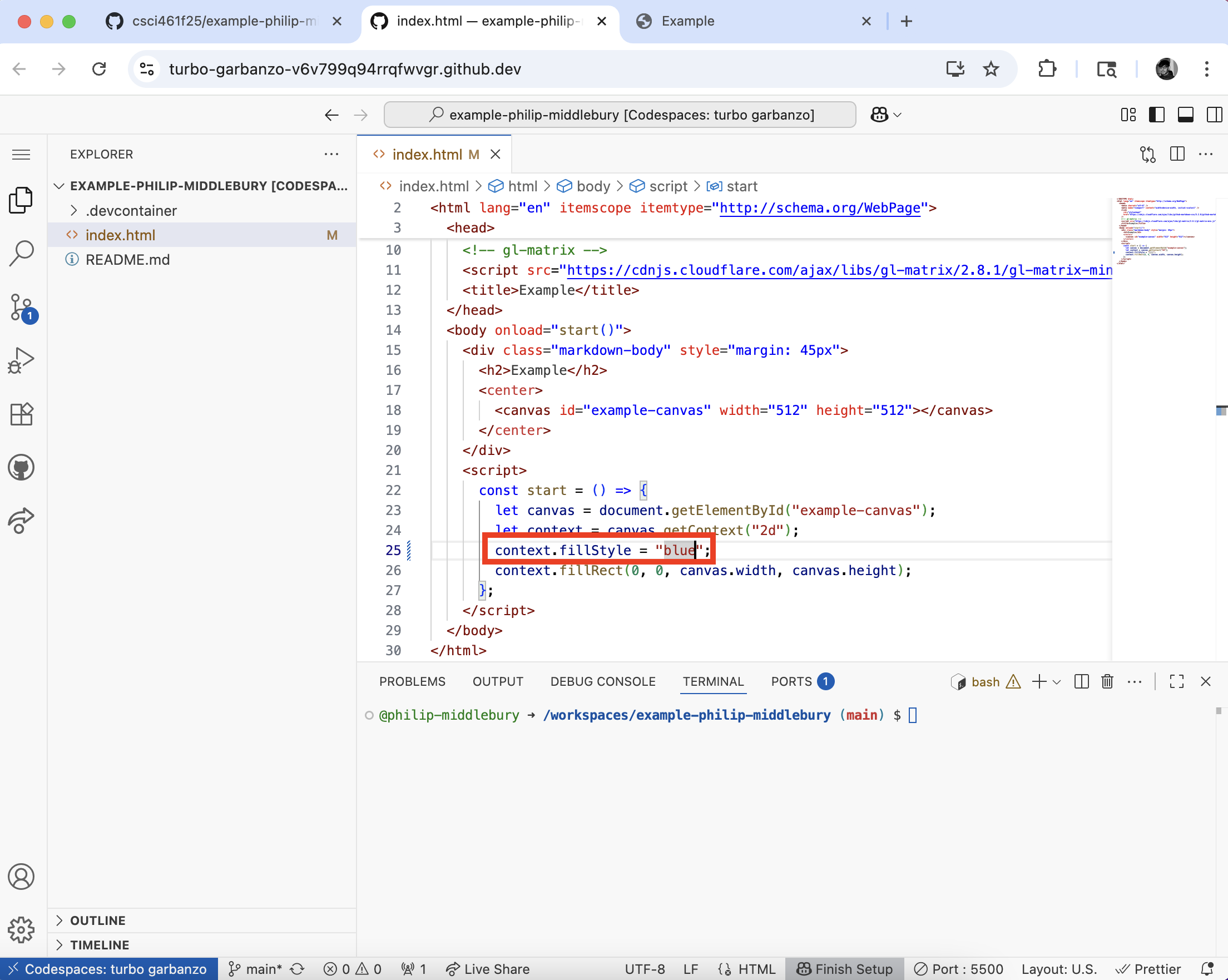Click Port : 5500 live server indicator
This screenshot has height=980, width=1228.
959,969
